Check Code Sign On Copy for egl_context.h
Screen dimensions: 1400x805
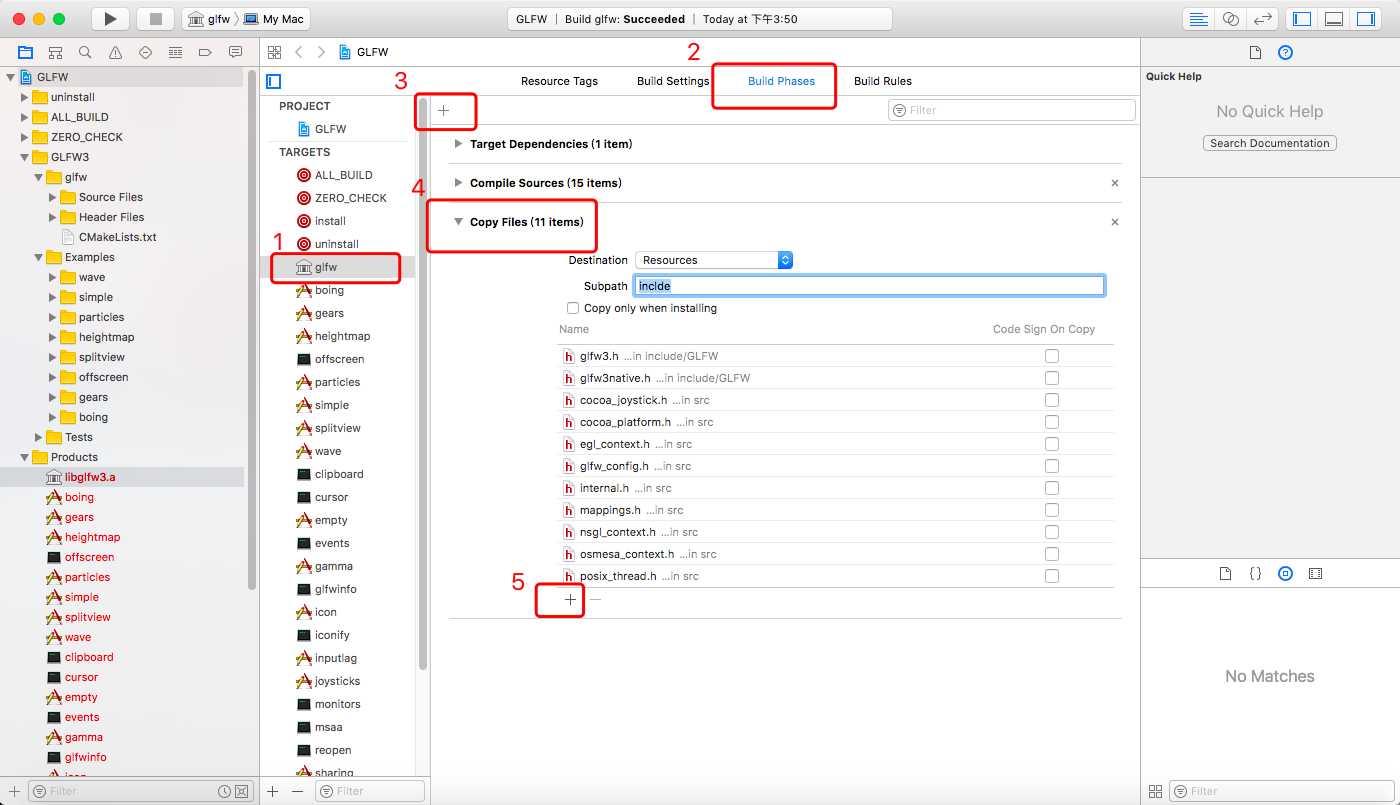click(1052, 444)
